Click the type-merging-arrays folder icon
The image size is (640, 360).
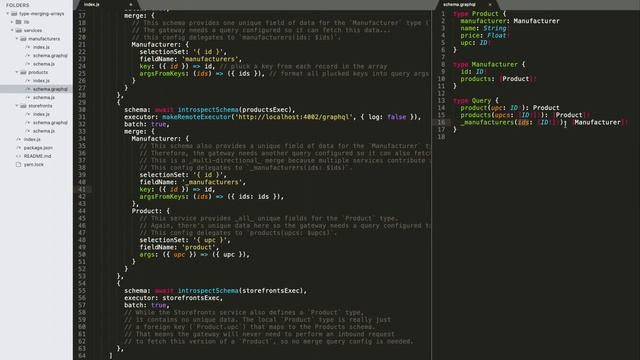[14, 13]
